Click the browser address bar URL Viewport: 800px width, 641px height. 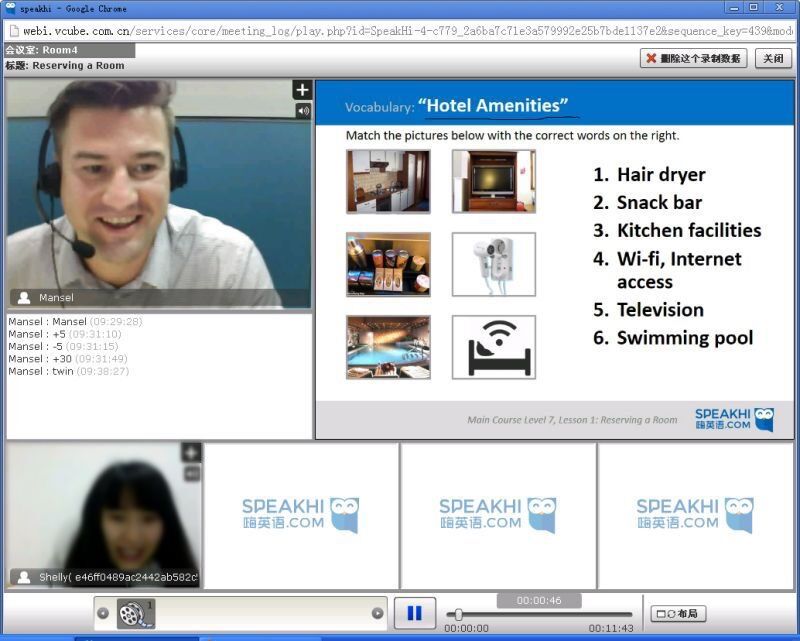[x=400, y=30]
